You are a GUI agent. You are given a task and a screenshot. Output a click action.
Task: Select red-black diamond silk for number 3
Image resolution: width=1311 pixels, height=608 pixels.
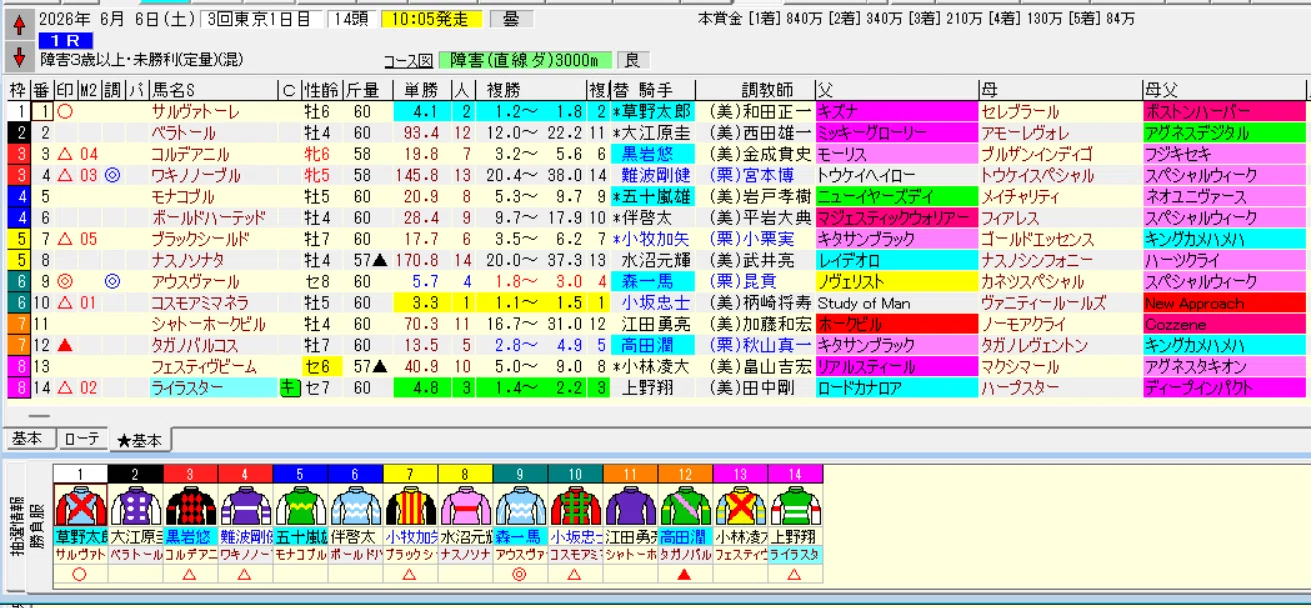pyautogui.click(x=189, y=506)
